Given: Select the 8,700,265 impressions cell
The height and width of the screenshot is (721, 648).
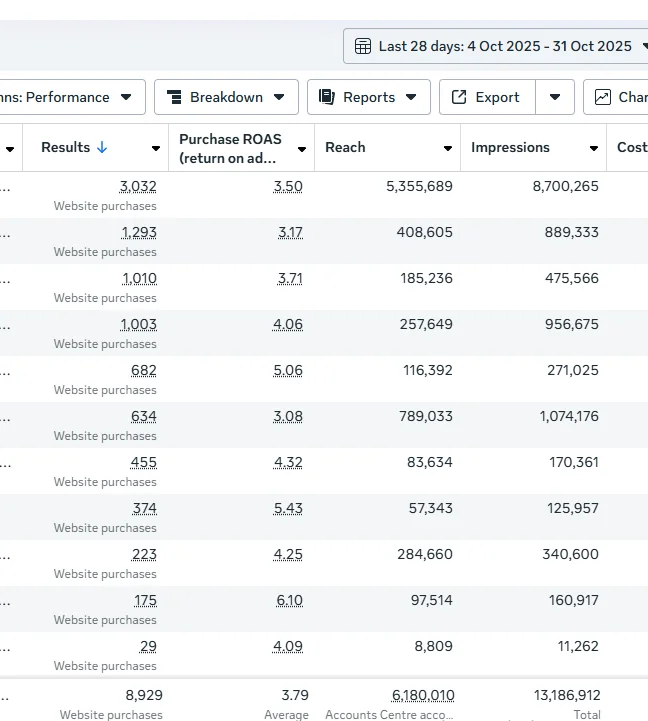Looking at the screenshot, I should coord(566,186).
